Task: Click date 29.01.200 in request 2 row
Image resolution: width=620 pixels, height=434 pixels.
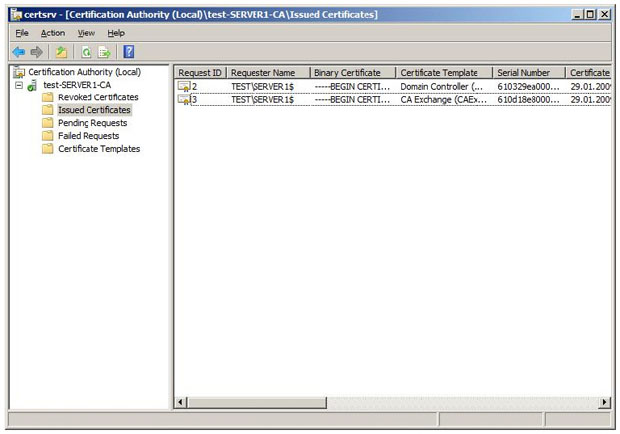Action: point(591,87)
